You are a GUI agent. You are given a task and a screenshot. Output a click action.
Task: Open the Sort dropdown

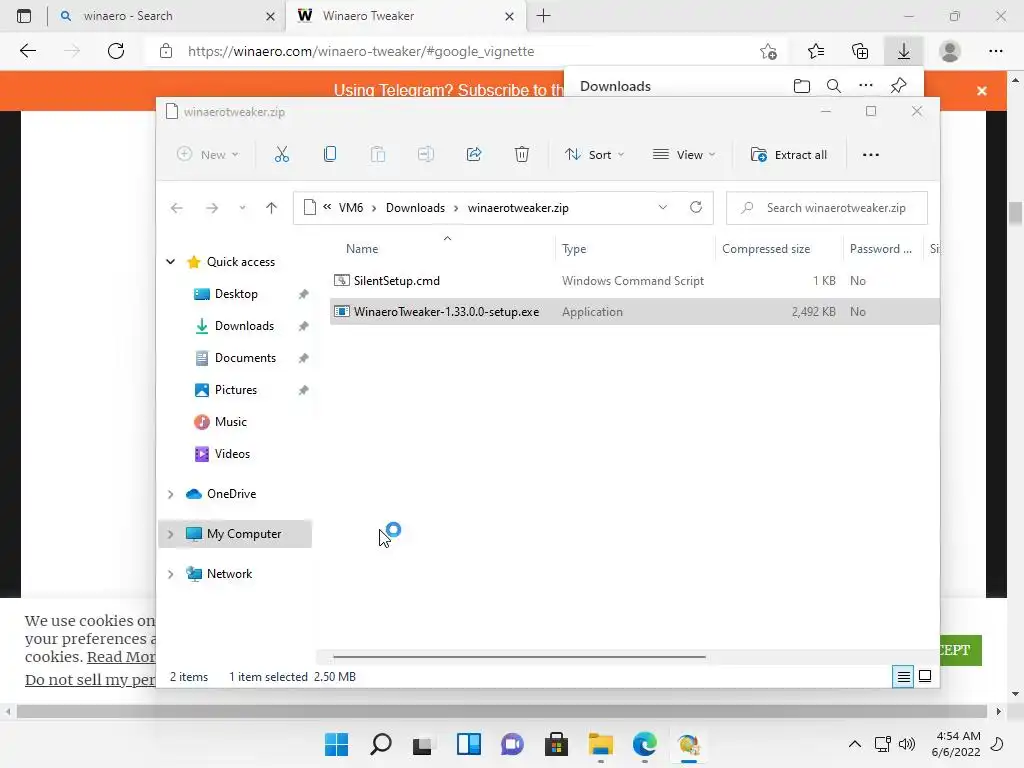[595, 155]
